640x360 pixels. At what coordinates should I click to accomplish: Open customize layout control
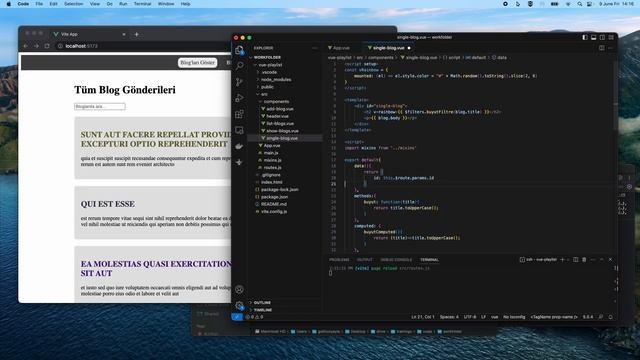pyautogui.click(x=611, y=37)
